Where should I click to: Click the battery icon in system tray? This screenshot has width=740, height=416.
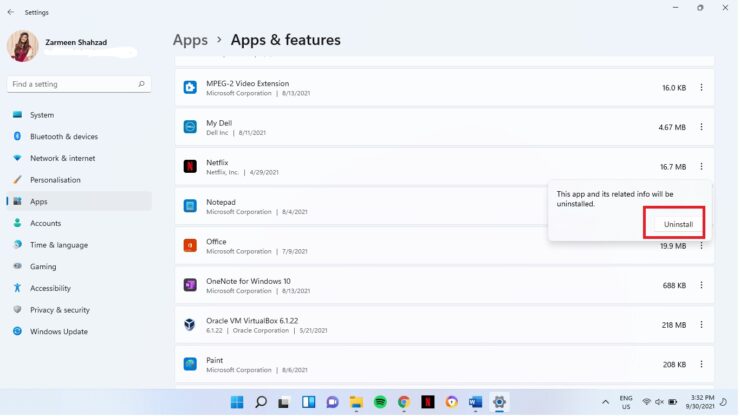(673, 402)
